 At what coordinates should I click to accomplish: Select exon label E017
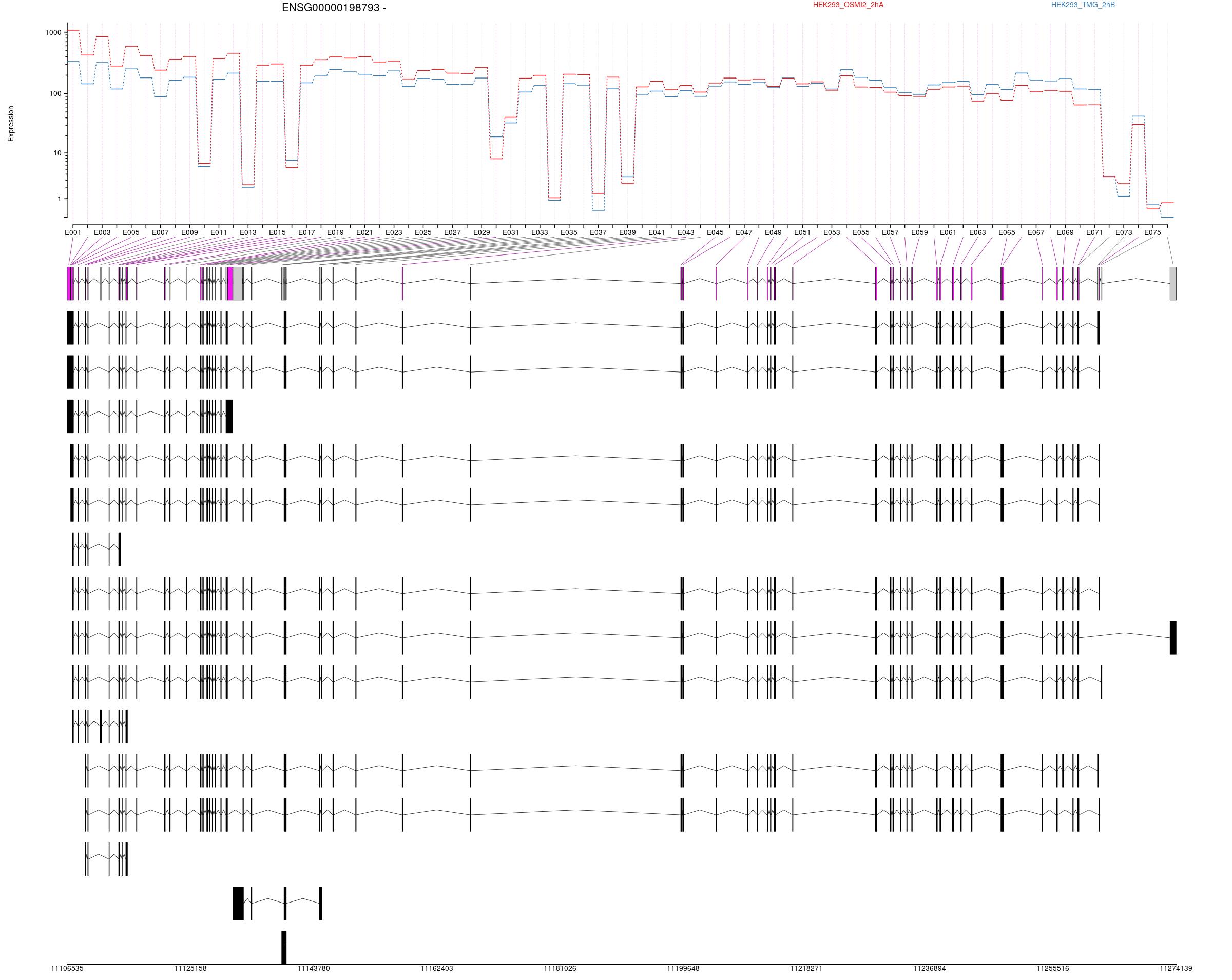click(x=306, y=232)
